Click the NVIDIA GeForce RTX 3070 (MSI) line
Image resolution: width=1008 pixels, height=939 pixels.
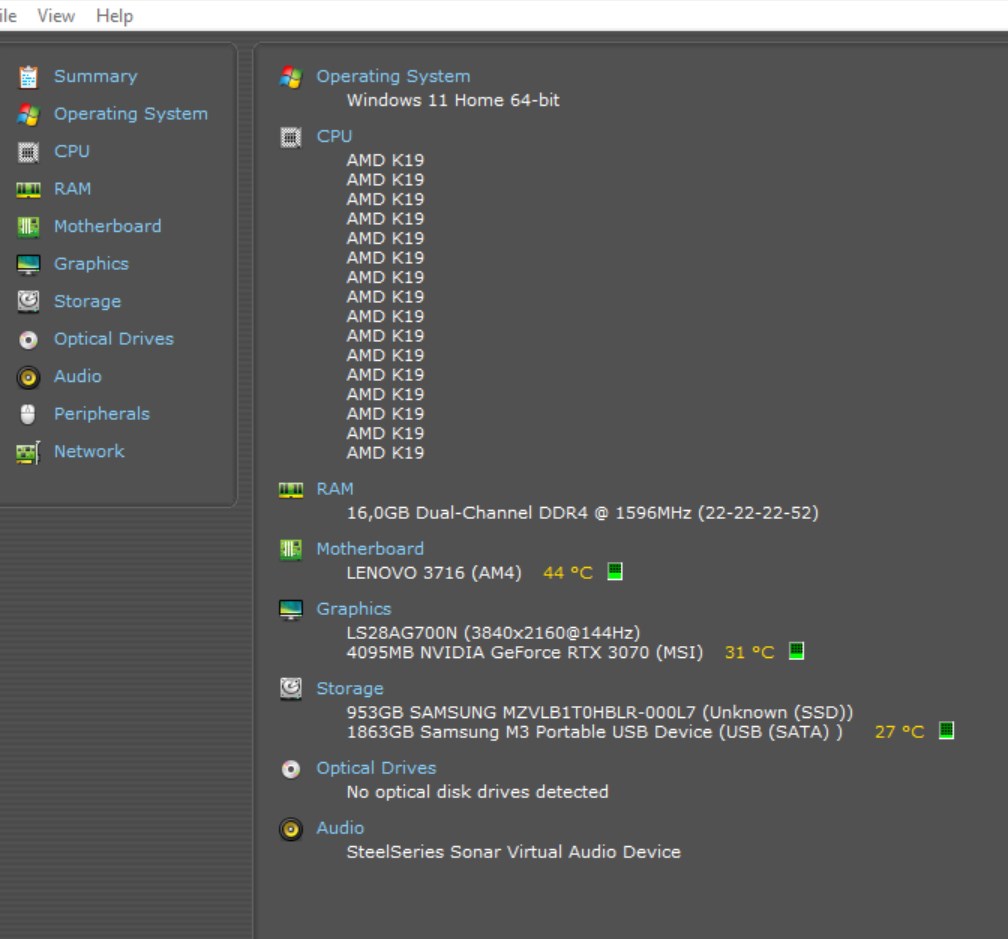(x=525, y=652)
